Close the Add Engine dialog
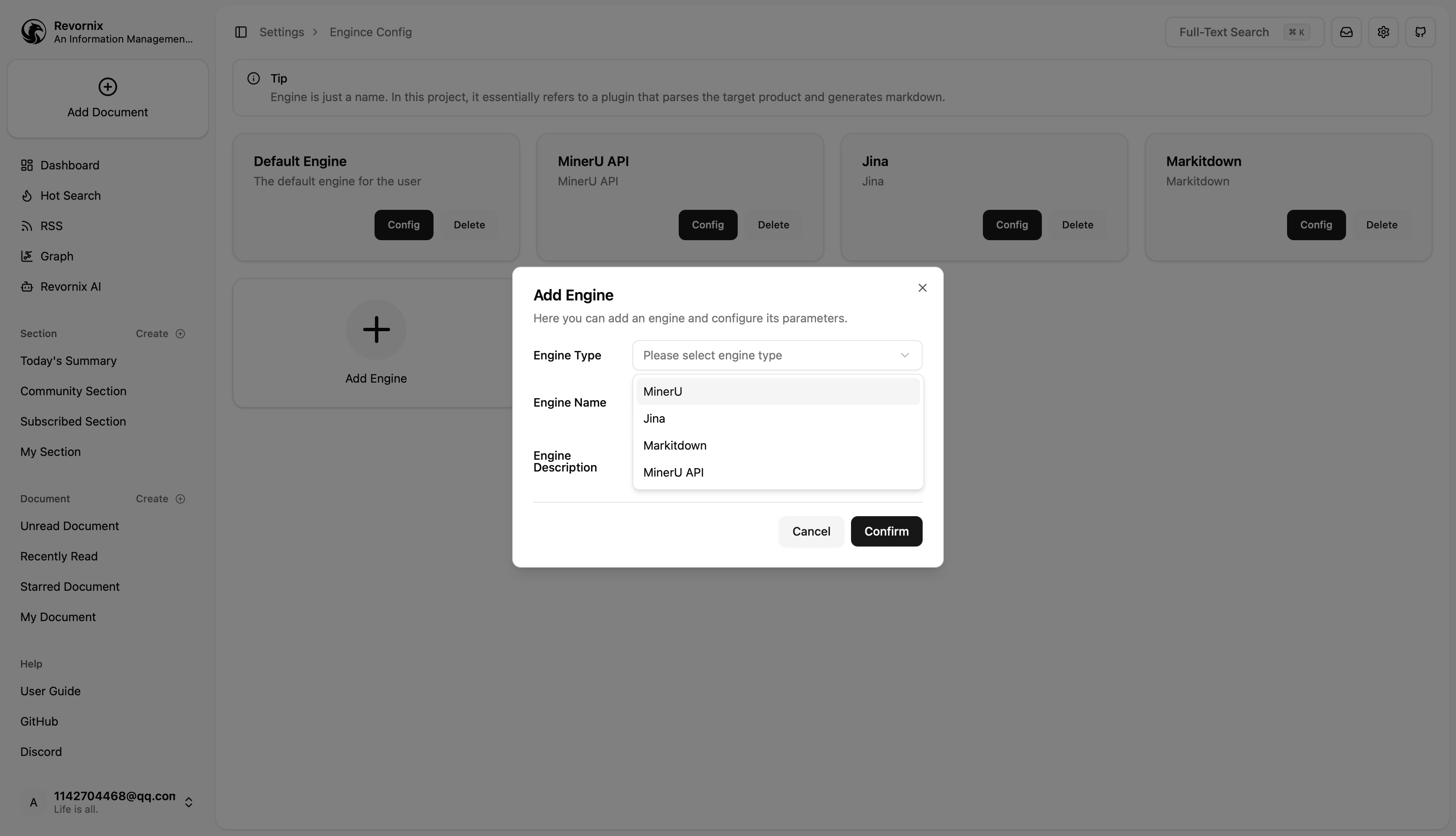The image size is (1456, 836). pos(922,288)
